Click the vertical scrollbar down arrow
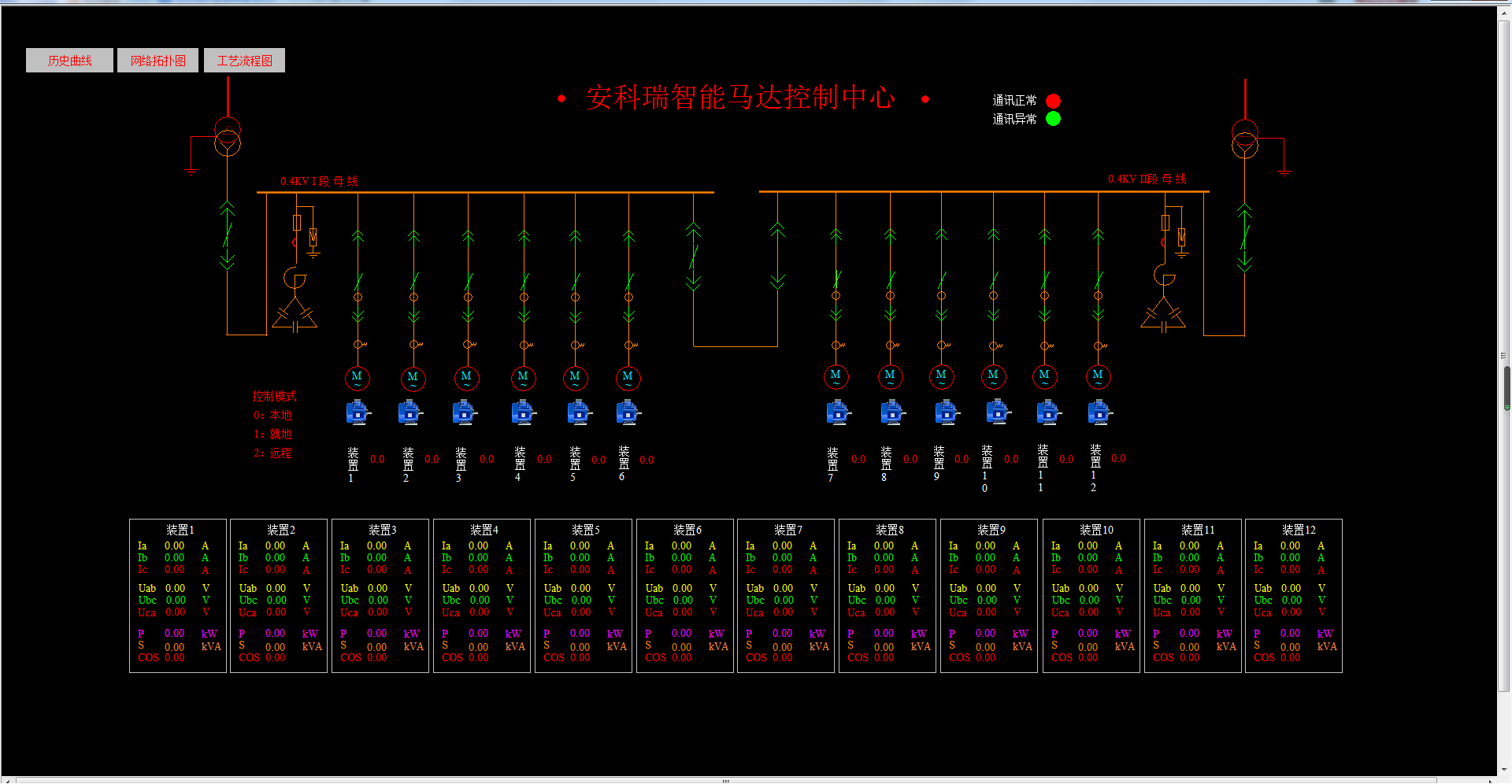 click(1505, 770)
